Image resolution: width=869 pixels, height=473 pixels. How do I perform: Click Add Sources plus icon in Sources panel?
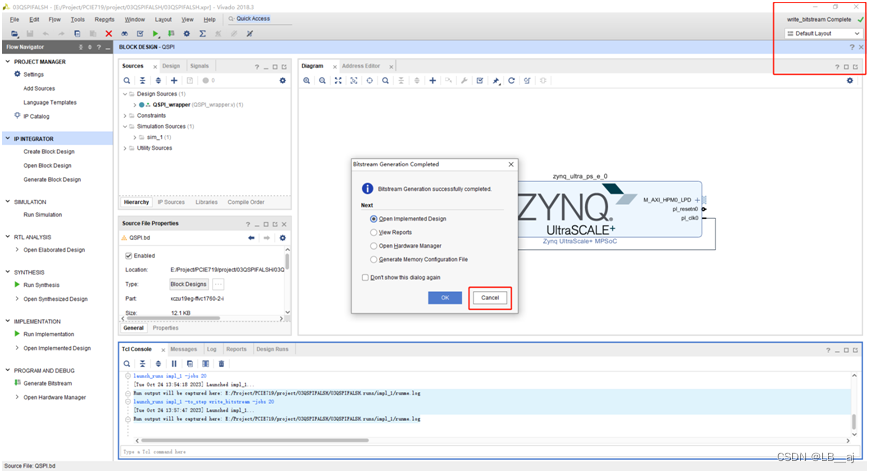tap(174, 80)
